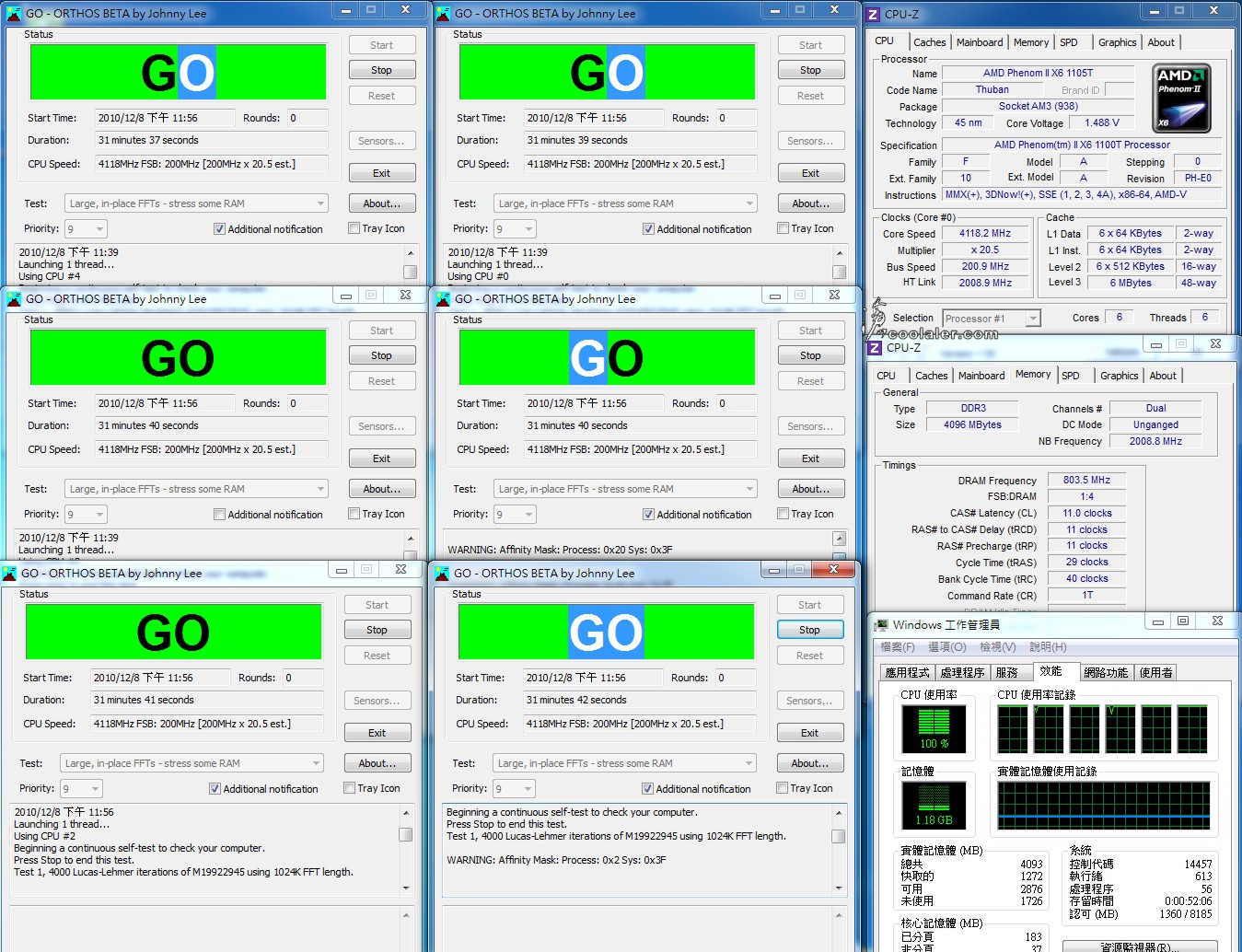Enable Tray Icon in 42-seconds ORTHOS window
This screenshot has width=1242, height=952.
click(x=782, y=788)
